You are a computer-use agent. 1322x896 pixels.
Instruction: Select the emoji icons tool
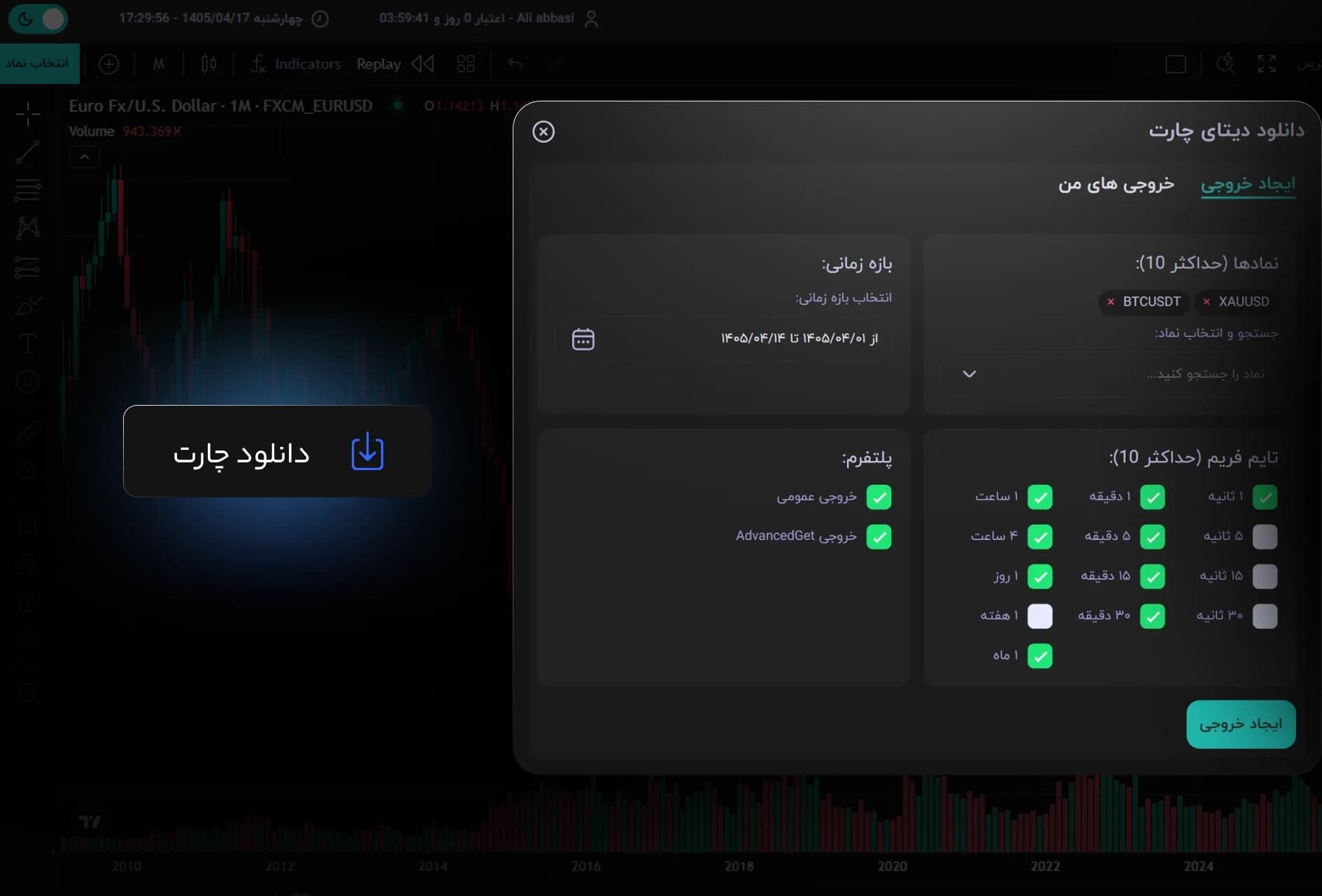pos(28,382)
